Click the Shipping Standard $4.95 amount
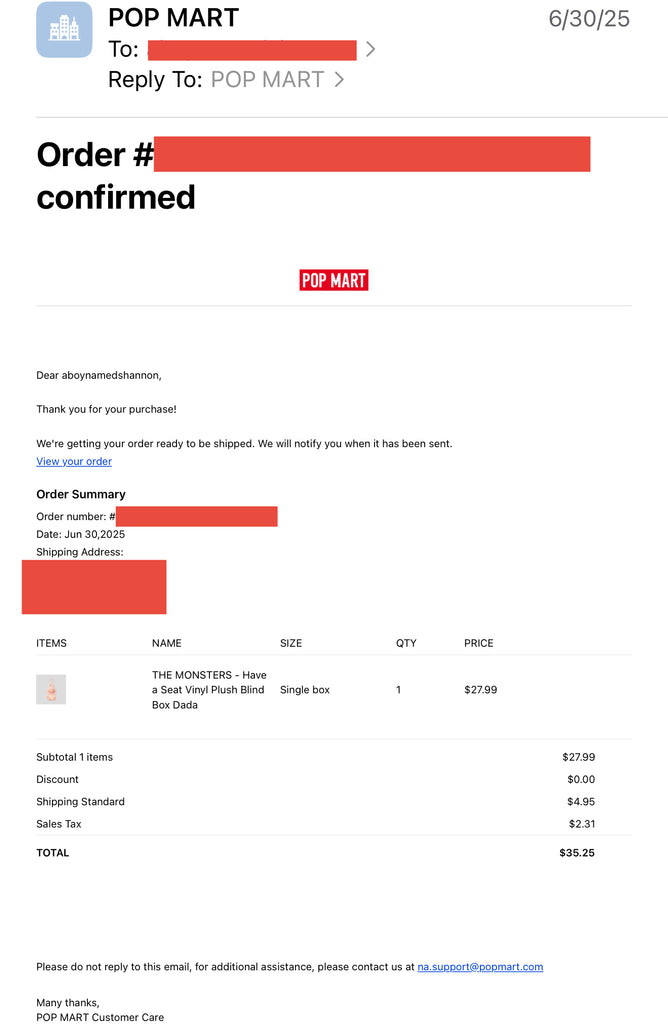The width and height of the screenshot is (668, 1024). 581,801
